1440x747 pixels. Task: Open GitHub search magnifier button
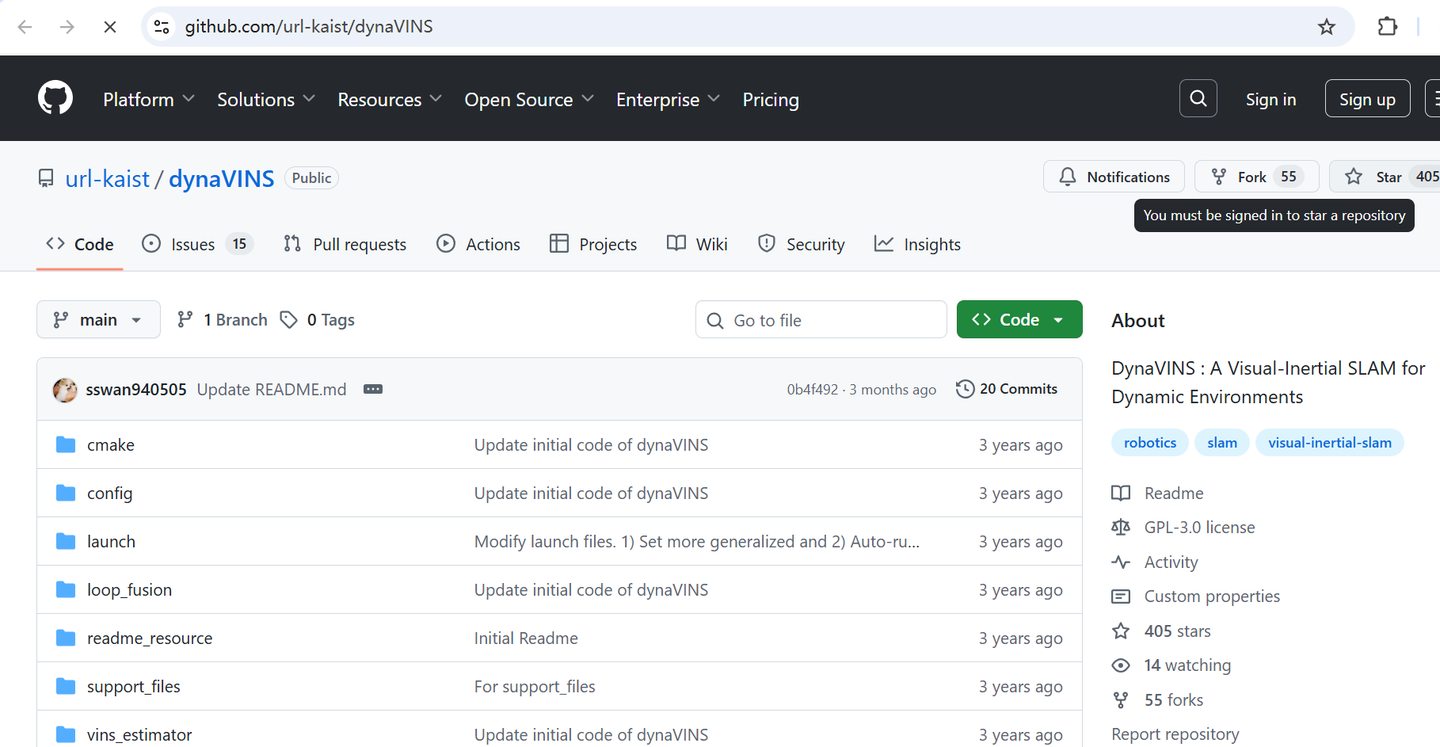point(1198,99)
